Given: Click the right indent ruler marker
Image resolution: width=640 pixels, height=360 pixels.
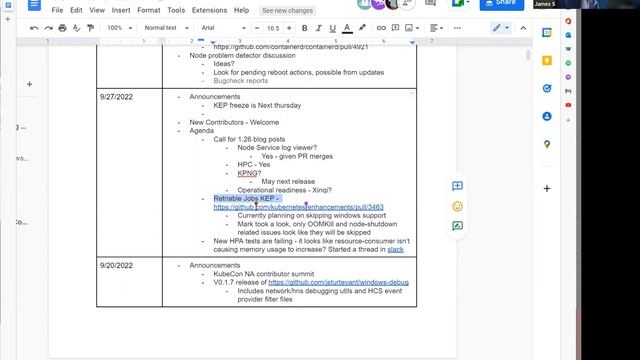Looking at the screenshot, I should (412, 42).
